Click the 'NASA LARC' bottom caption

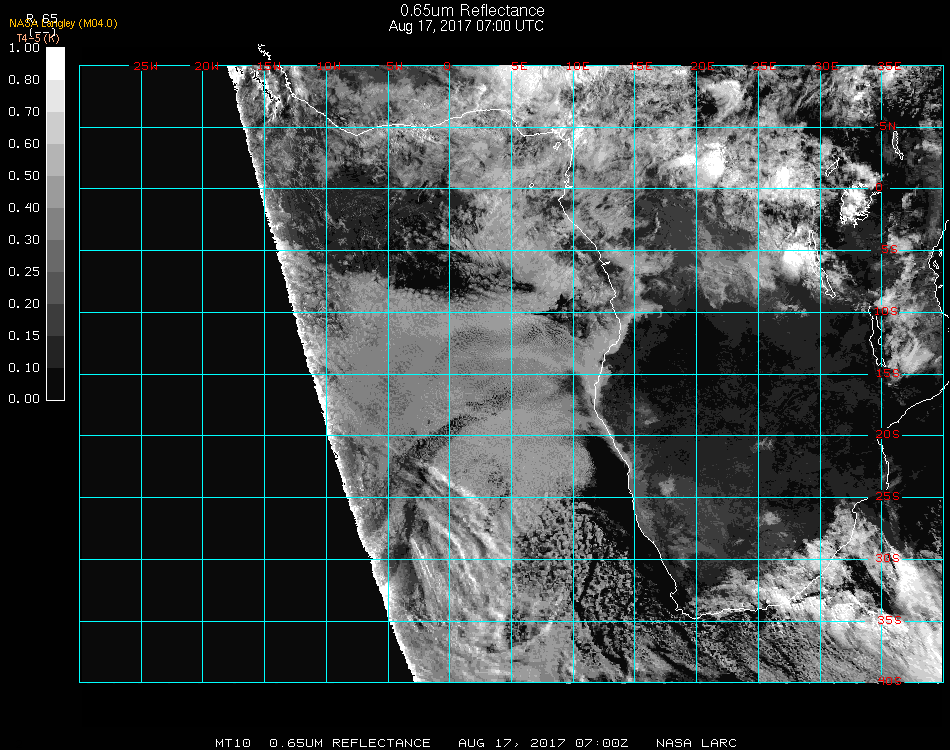tap(696, 743)
